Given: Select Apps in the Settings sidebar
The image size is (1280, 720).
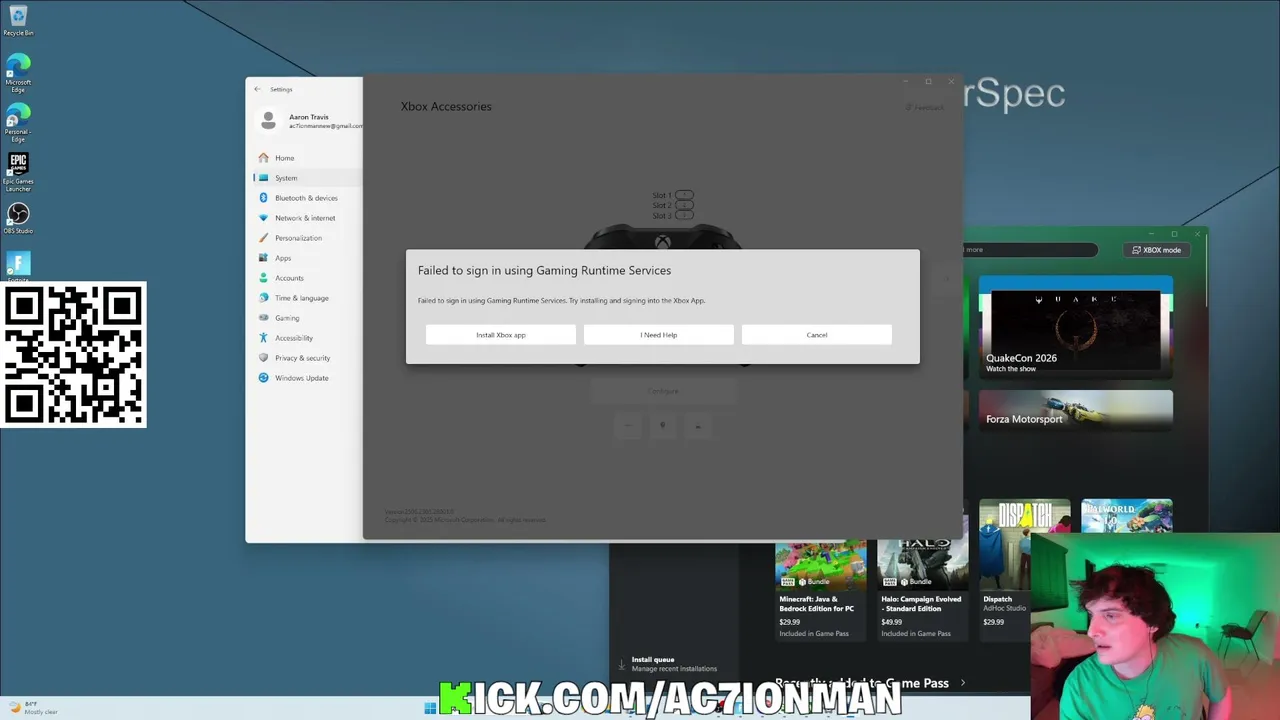Looking at the screenshot, I should pos(308,258).
